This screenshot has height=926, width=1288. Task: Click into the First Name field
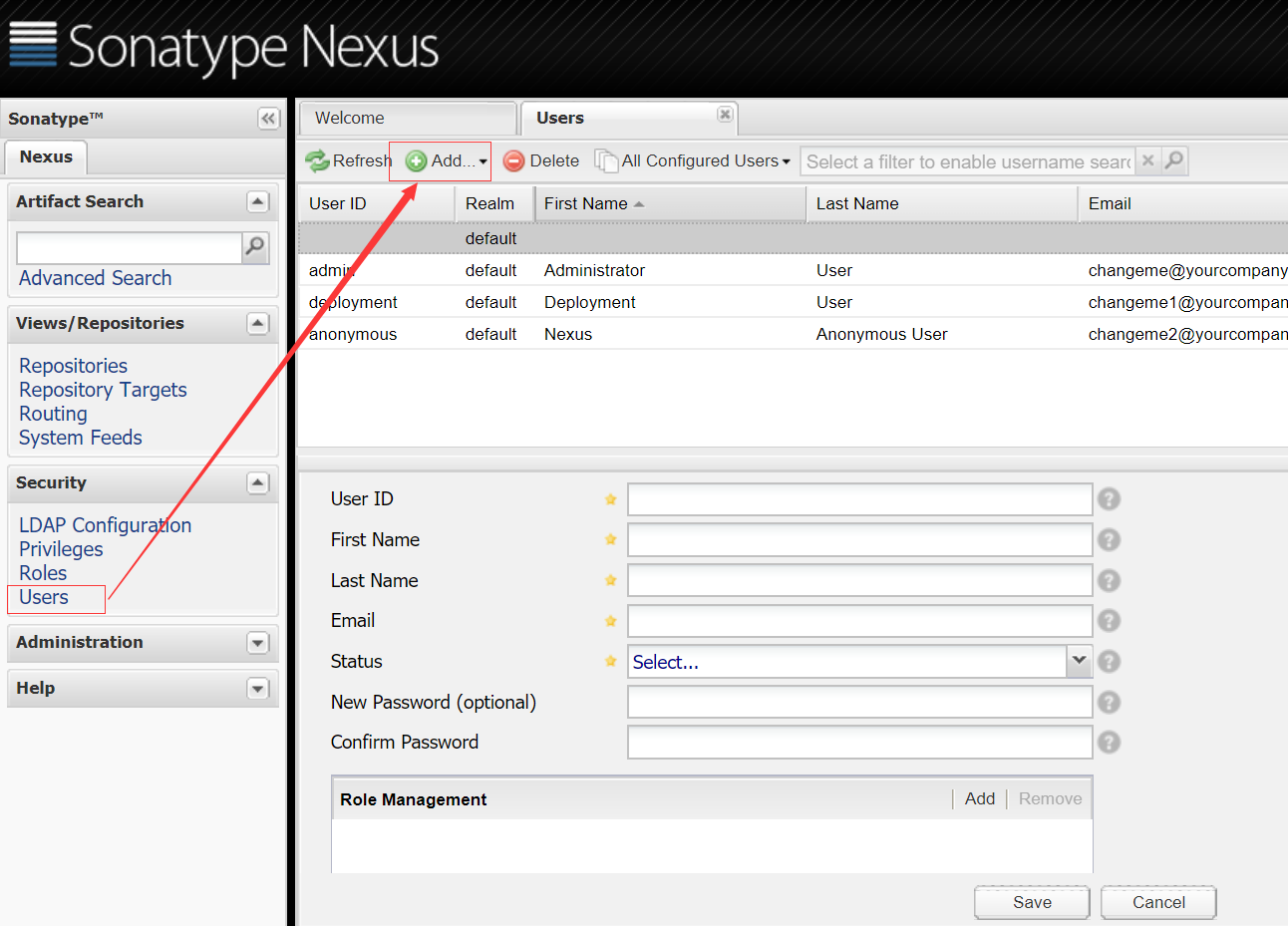859,540
